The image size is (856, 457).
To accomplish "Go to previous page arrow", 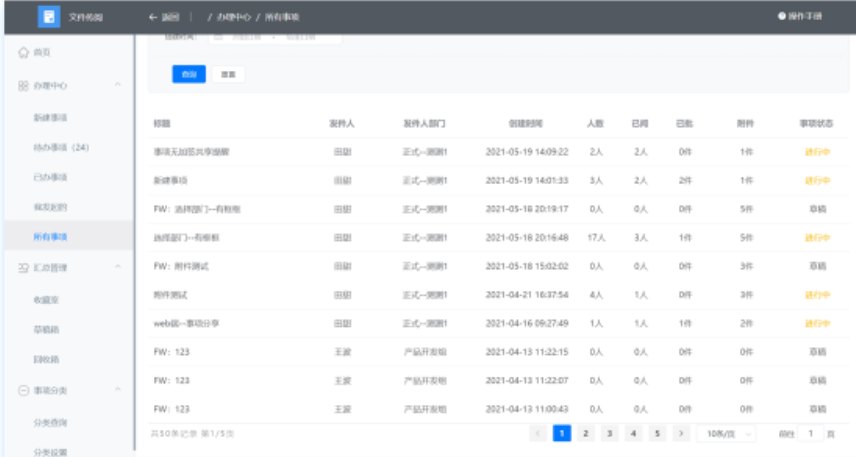I will coord(538,434).
